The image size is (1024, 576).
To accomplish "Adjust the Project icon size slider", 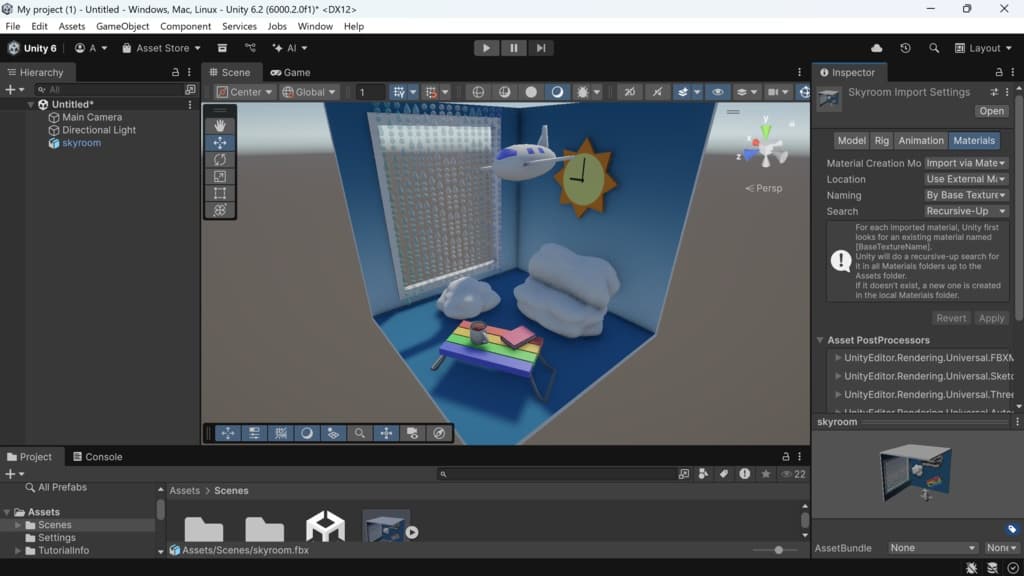I will tap(779, 550).
